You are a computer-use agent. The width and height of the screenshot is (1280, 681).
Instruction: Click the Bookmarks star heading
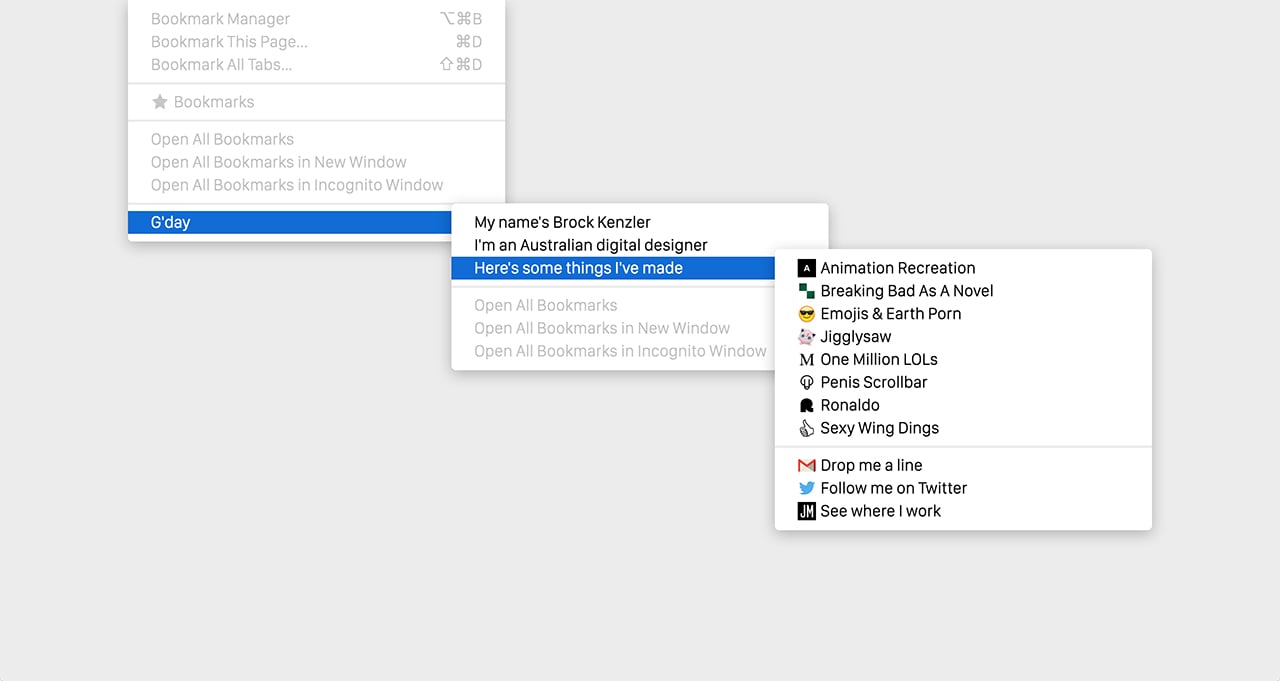coord(203,102)
